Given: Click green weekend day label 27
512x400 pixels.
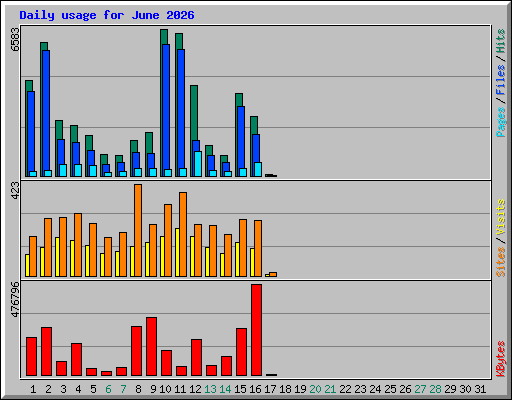Looking at the screenshot, I should pos(420,389).
